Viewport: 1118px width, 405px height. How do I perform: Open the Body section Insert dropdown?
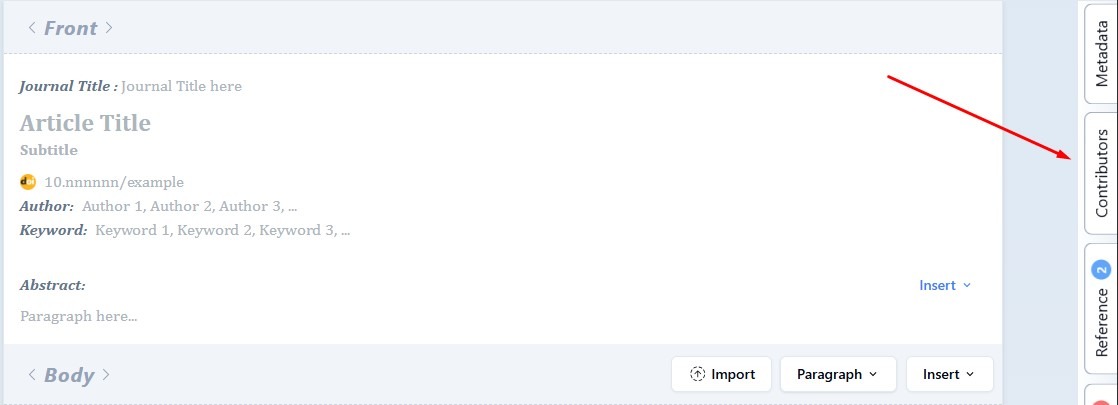point(948,374)
